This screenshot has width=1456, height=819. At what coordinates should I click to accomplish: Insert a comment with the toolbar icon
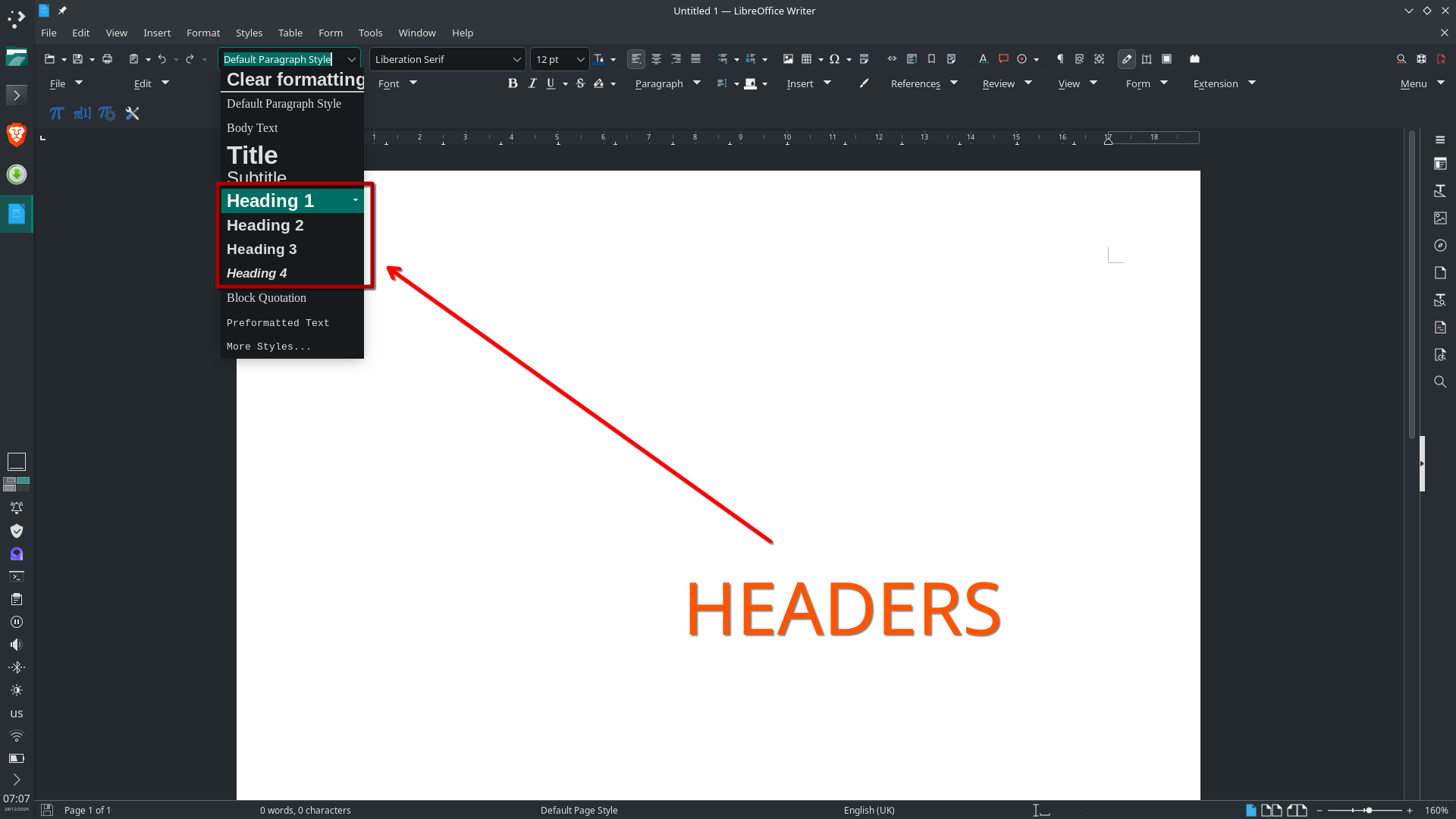click(x=1004, y=58)
